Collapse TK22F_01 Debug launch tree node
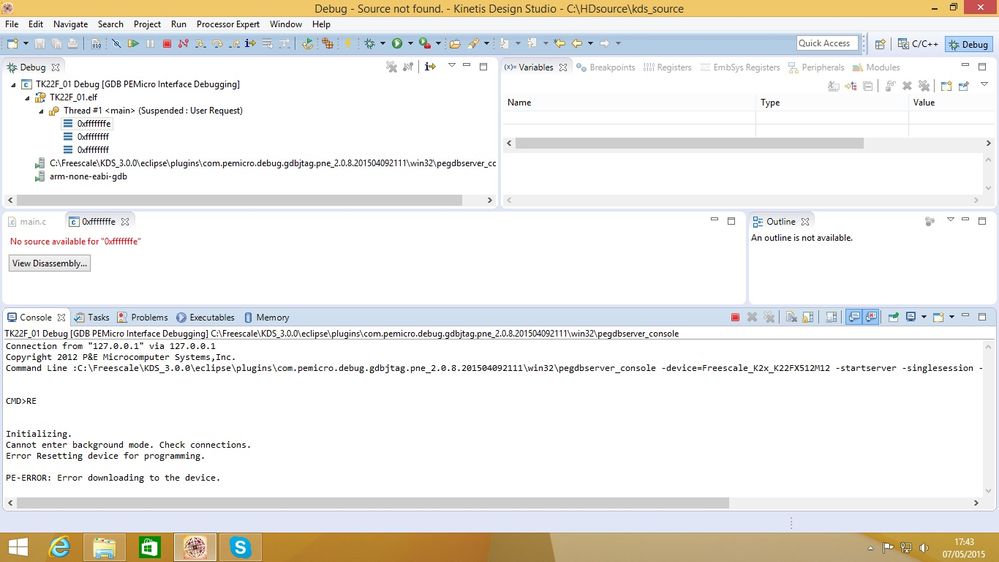Image resolution: width=999 pixels, height=562 pixels. pos(13,84)
